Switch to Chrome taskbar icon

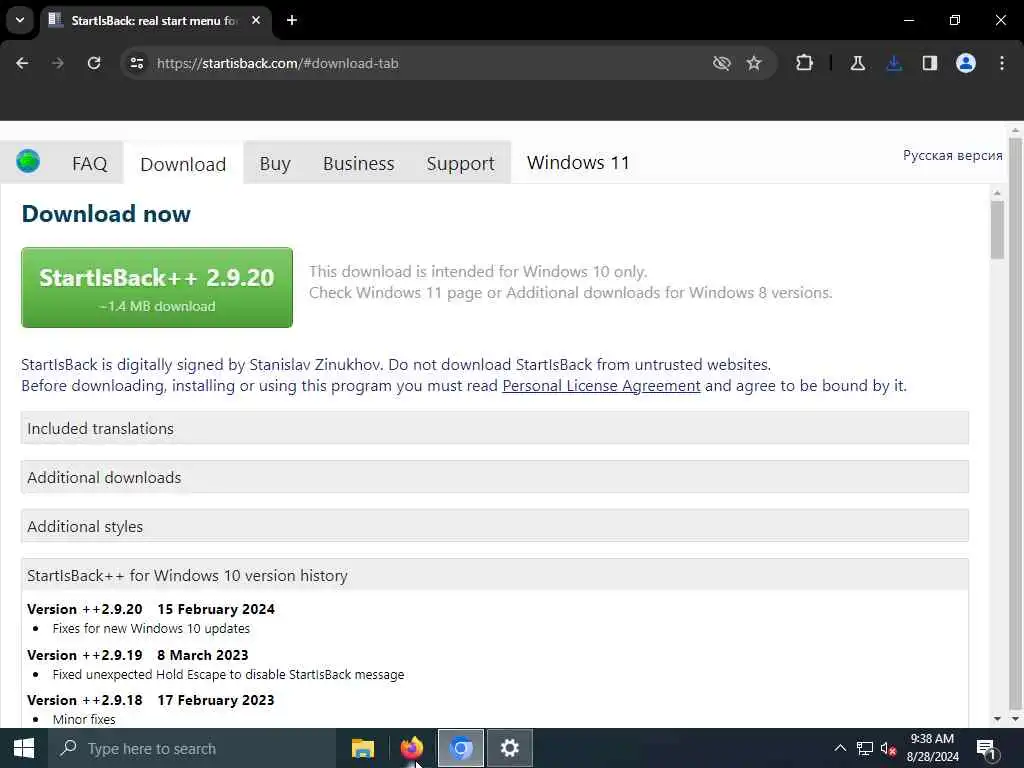coord(461,748)
